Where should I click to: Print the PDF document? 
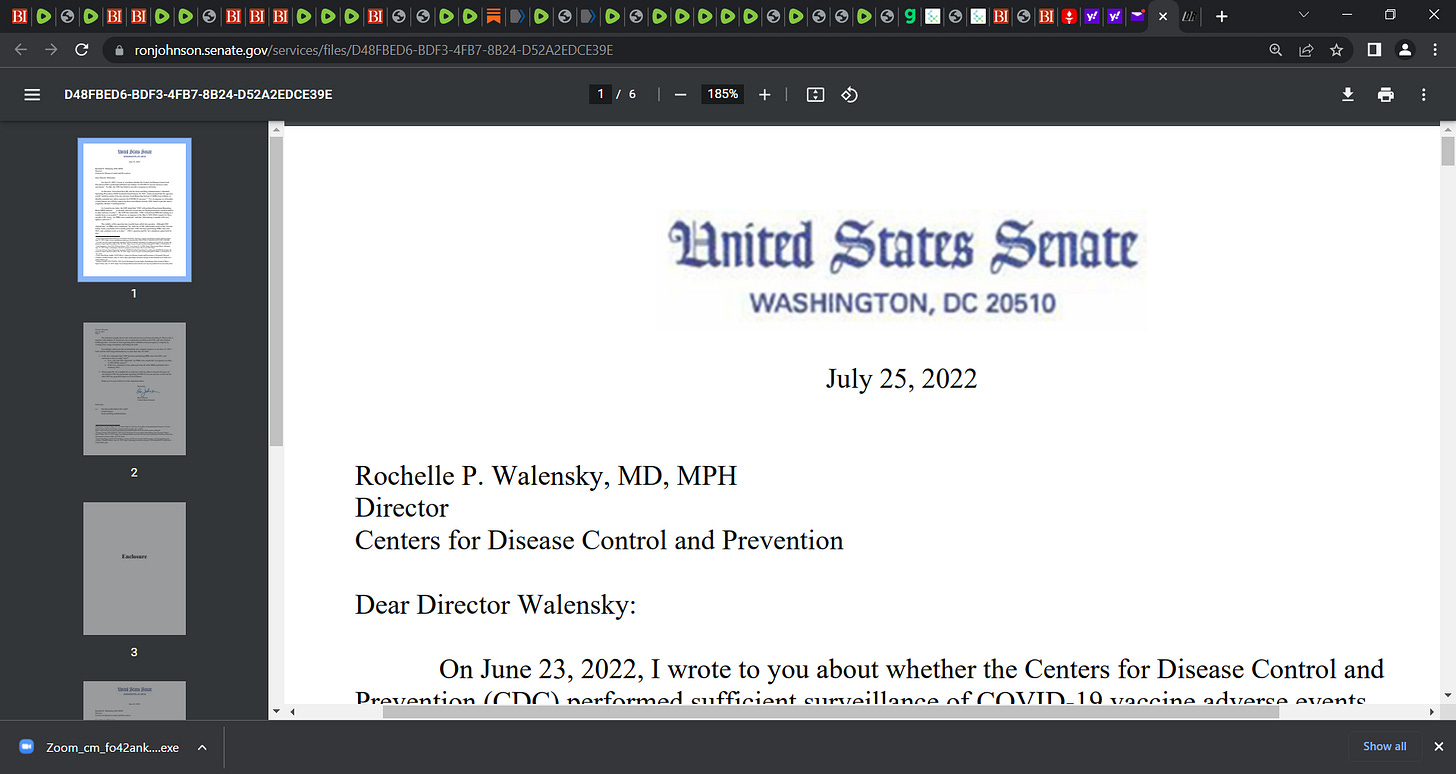pyautogui.click(x=1386, y=94)
